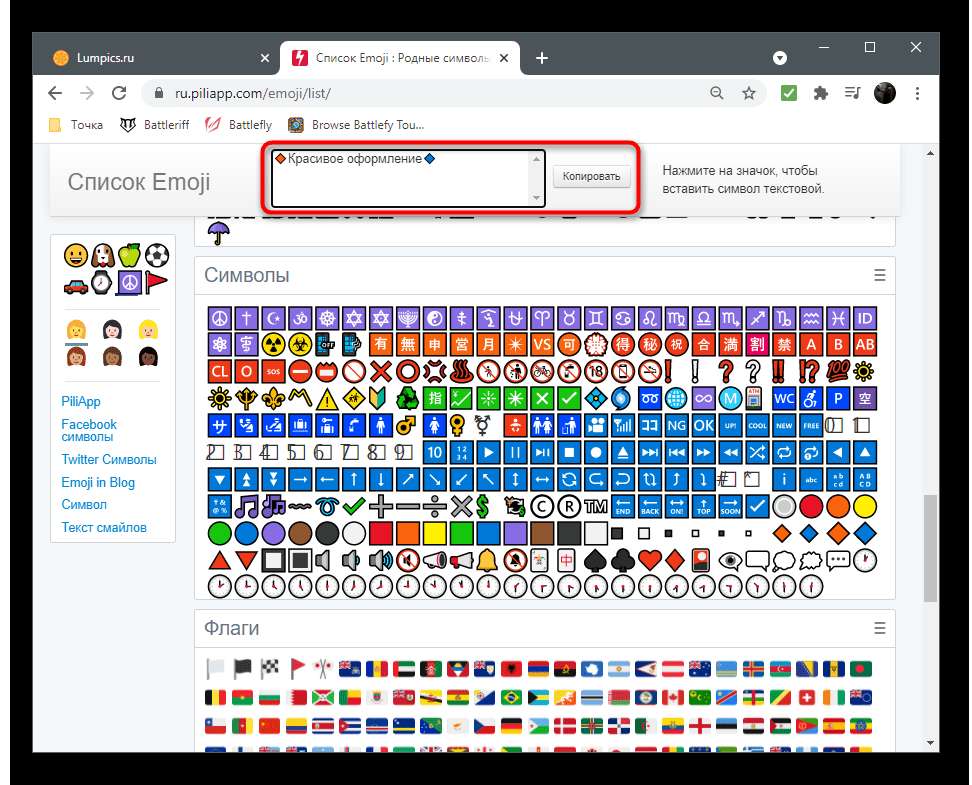This screenshot has width=972, height=785.
Task: Expand the Символы section menu
Action: [x=879, y=275]
